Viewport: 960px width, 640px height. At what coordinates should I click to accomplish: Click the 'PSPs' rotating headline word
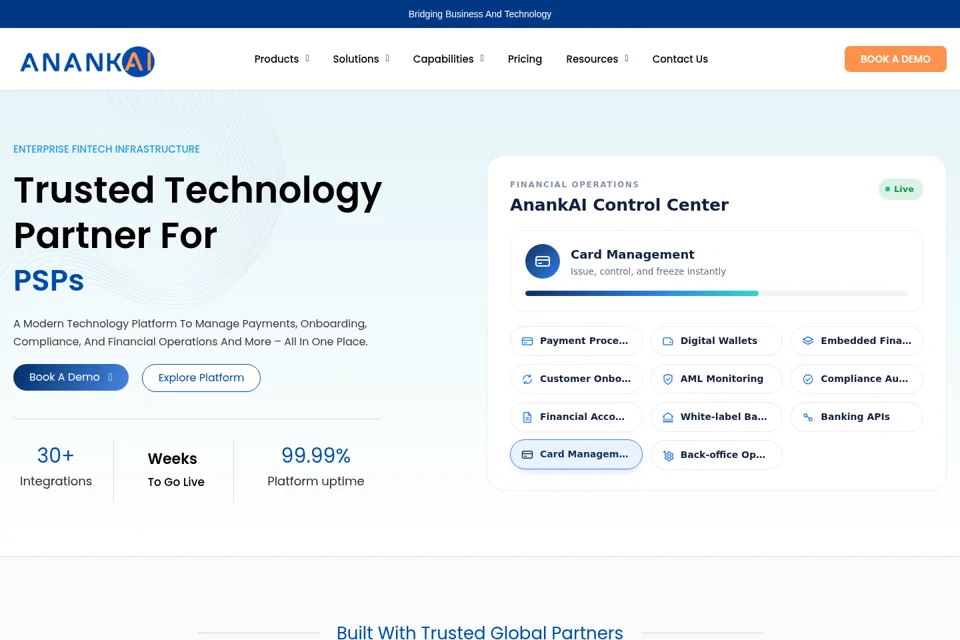(x=48, y=280)
